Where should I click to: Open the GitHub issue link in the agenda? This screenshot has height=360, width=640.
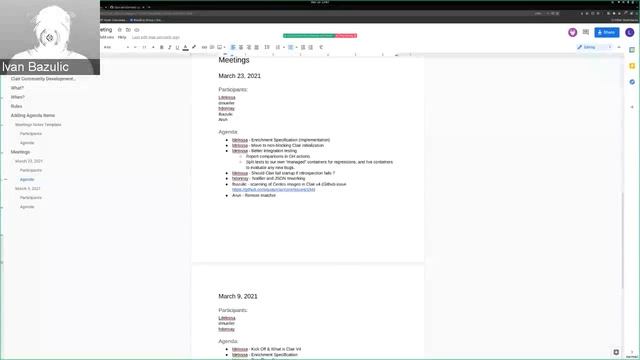(x=273, y=189)
